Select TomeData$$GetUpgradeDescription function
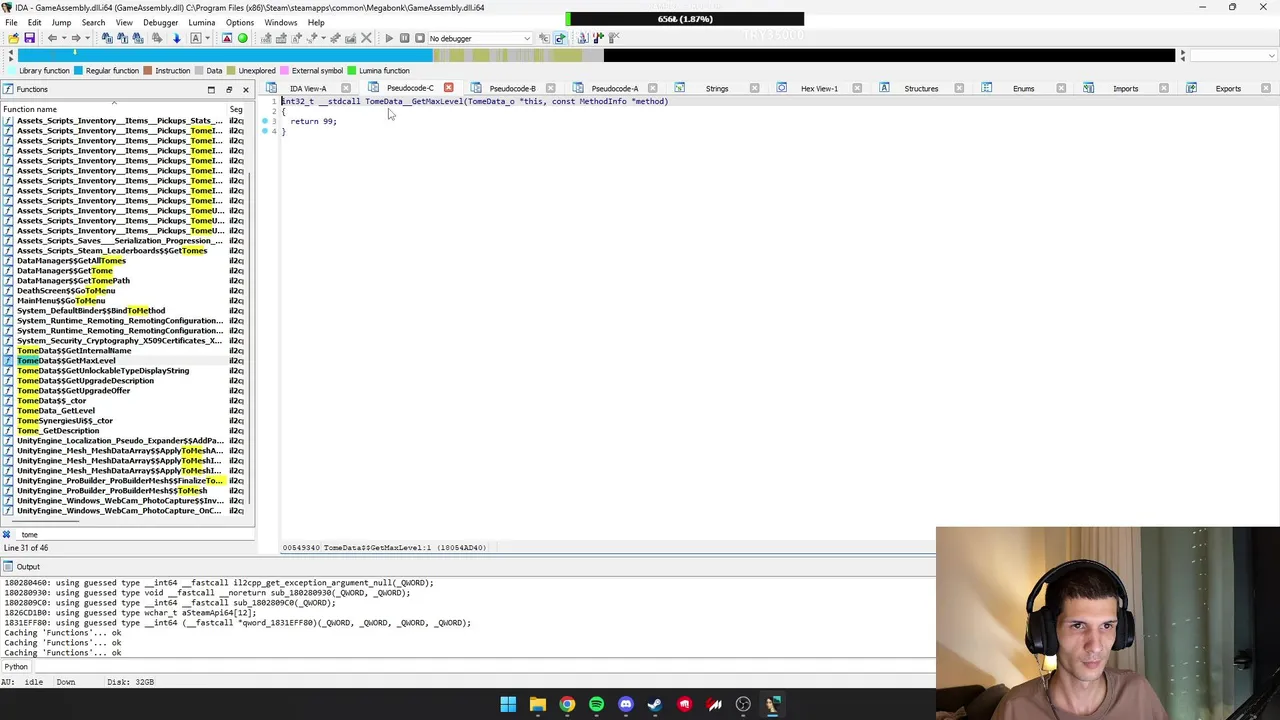Image resolution: width=1280 pixels, height=720 pixels. pyautogui.click(x=85, y=380)
